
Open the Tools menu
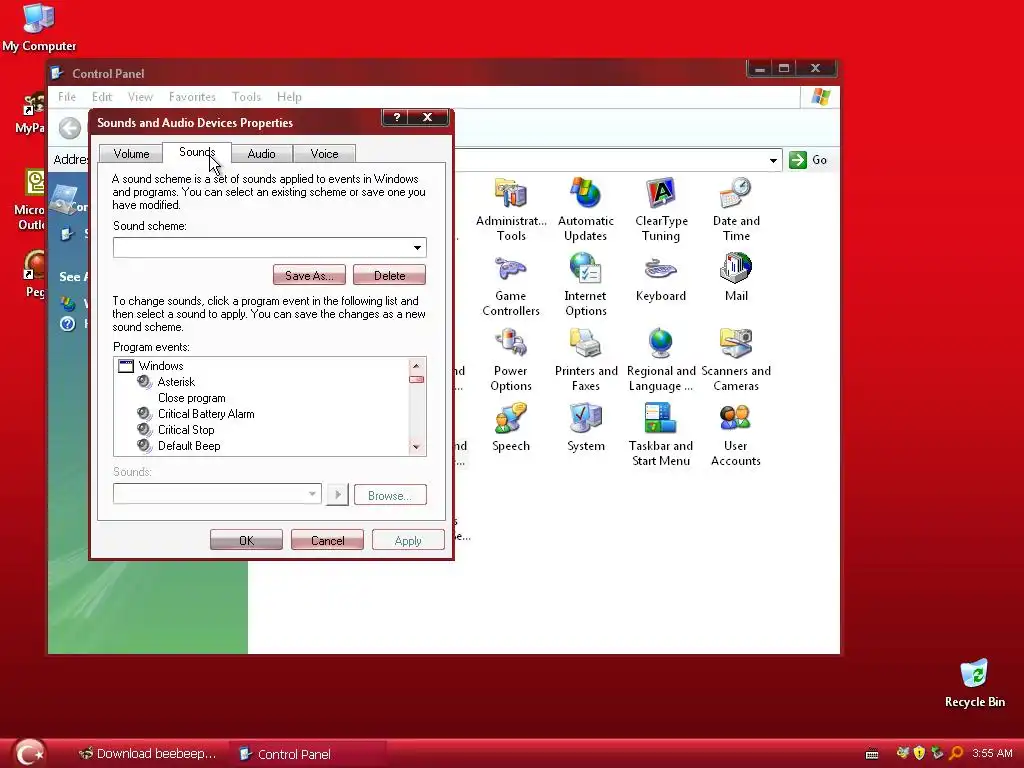pos(246,97)
